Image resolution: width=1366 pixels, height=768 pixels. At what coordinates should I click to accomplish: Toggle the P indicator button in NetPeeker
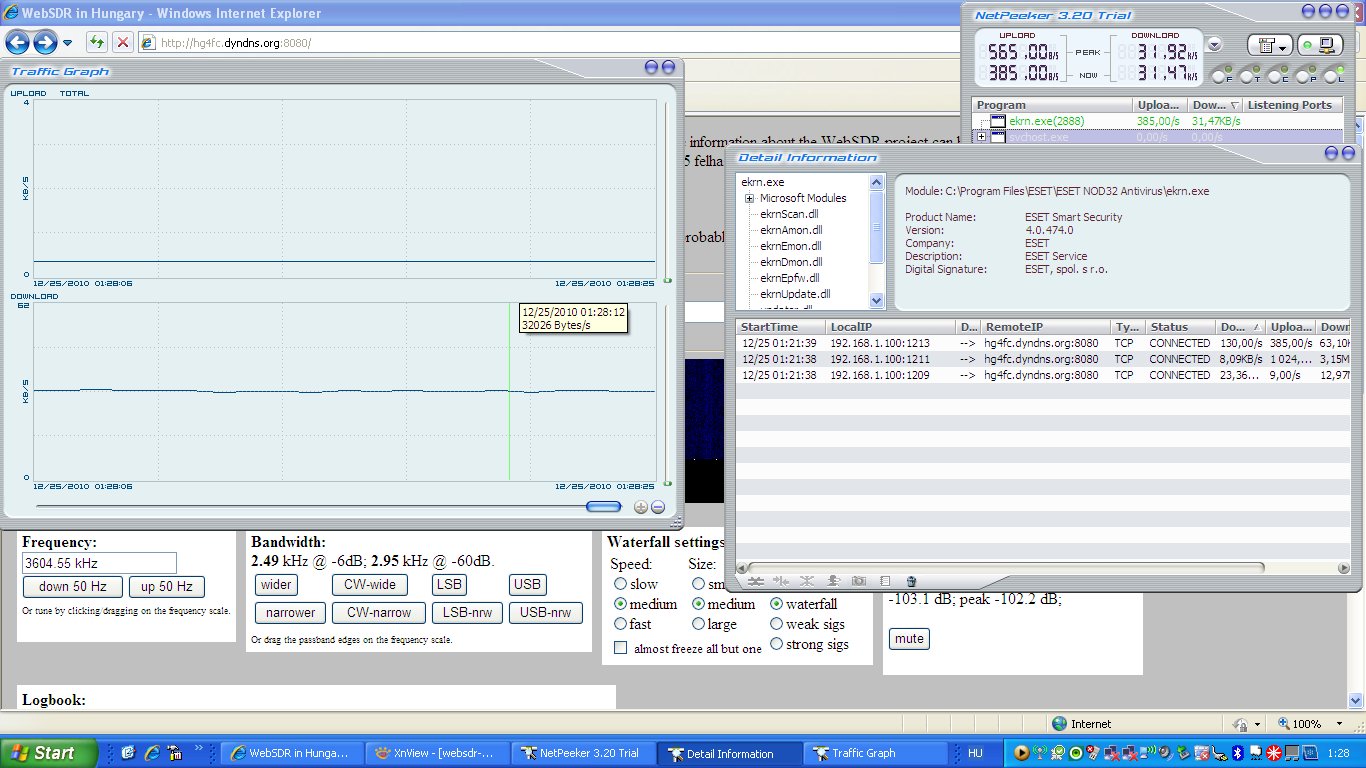[x=1304, y=75]
